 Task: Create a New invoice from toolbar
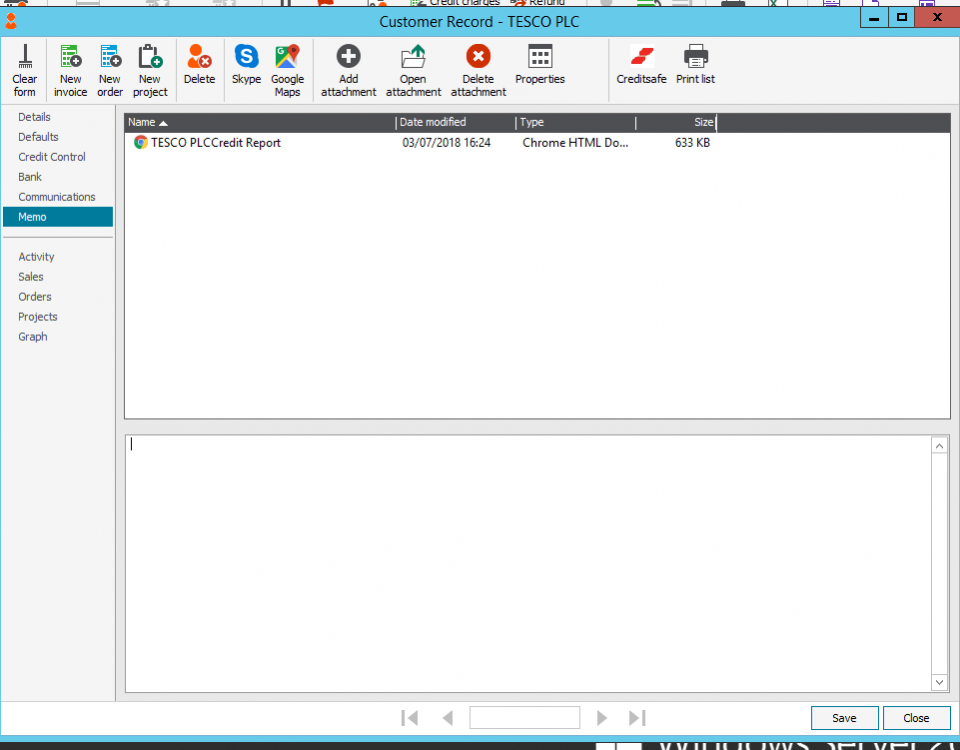tap(70, 70)
